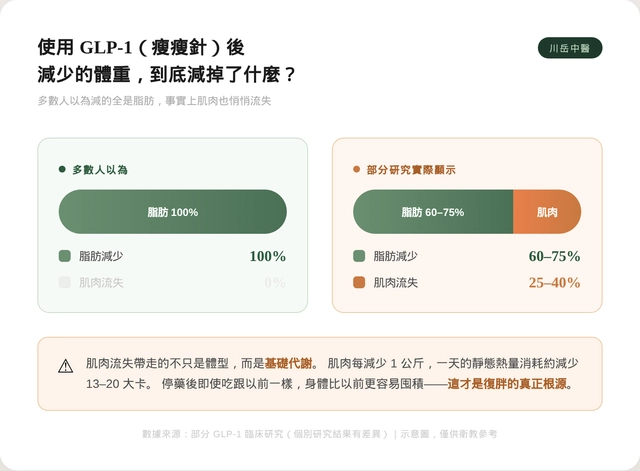The height and width of the screenshot is (471, 640).
Task: Click left card's green 脂肪減少 swatch
Action: point(65,256)
